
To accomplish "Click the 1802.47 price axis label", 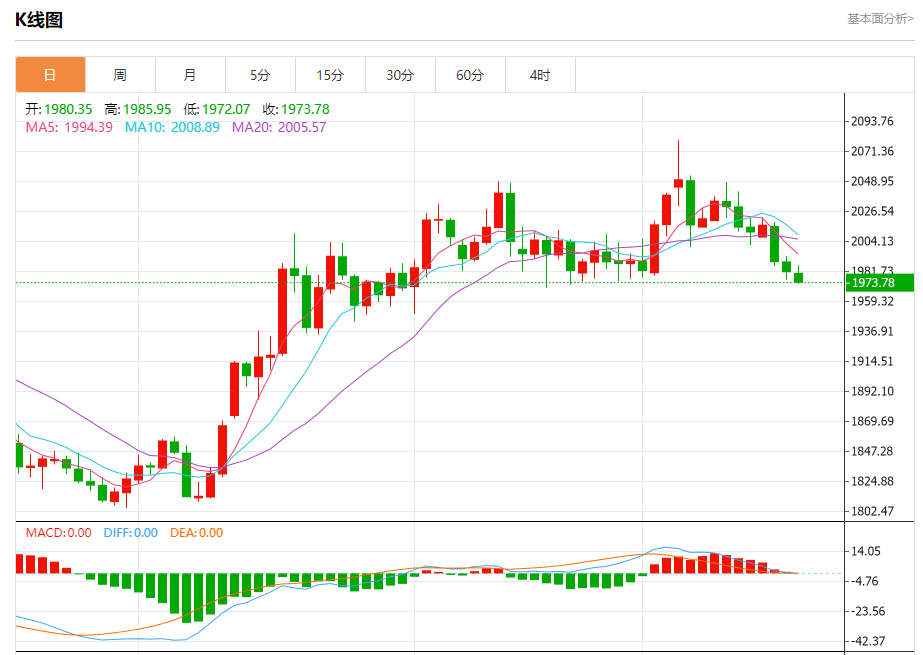I will click(x=872, y=511).
